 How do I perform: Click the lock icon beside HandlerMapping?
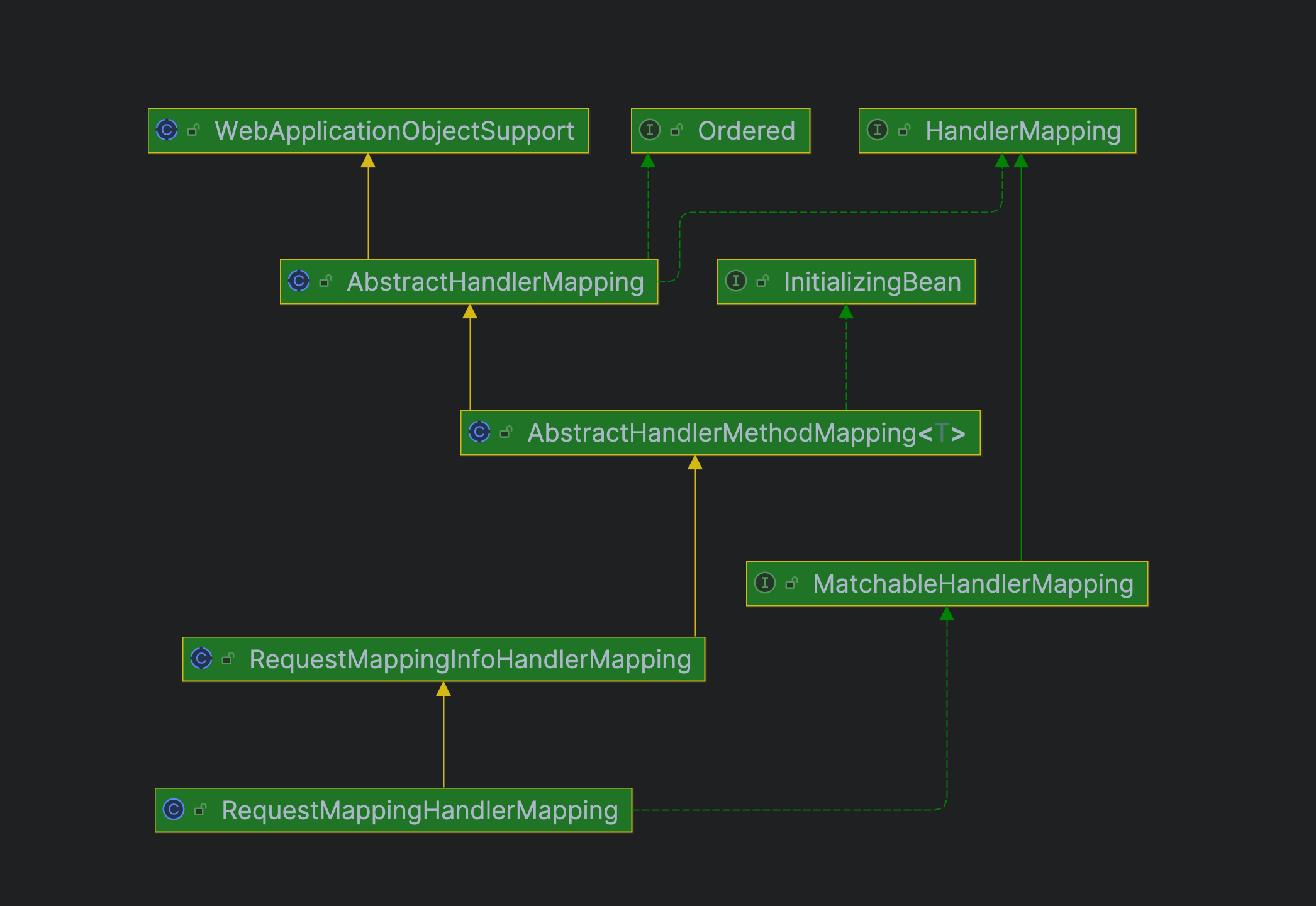[904, 130]
